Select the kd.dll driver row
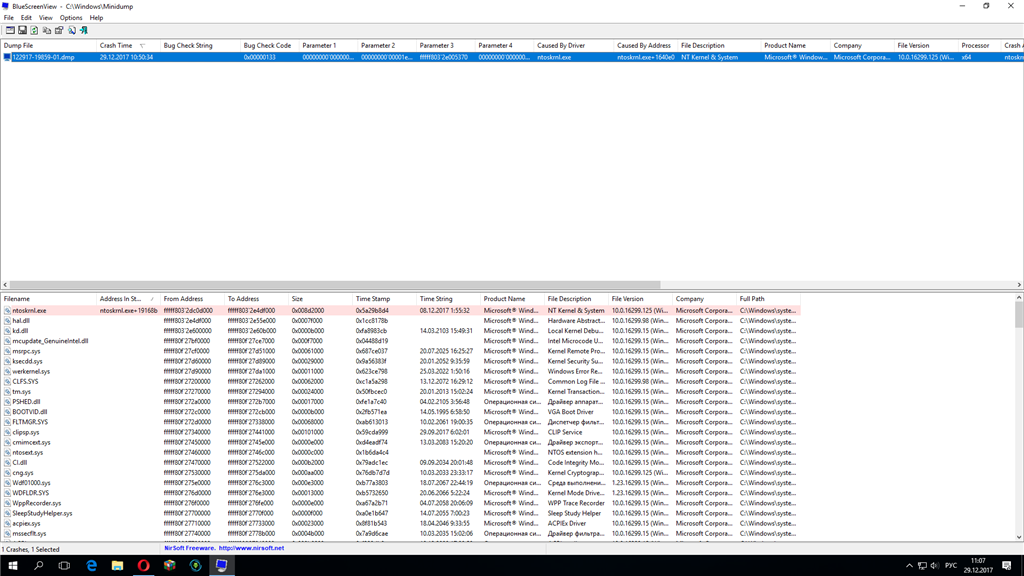 point(400,331)
